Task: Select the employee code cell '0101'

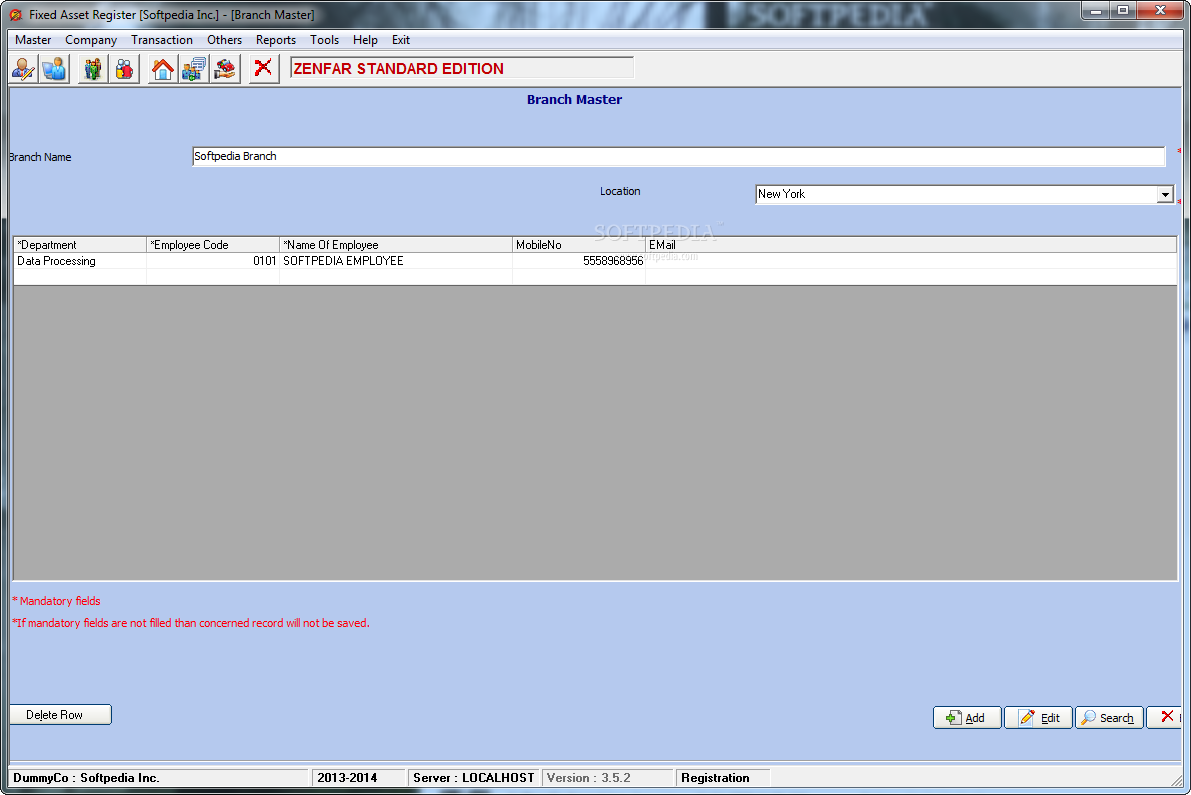Action: point(213,261)
